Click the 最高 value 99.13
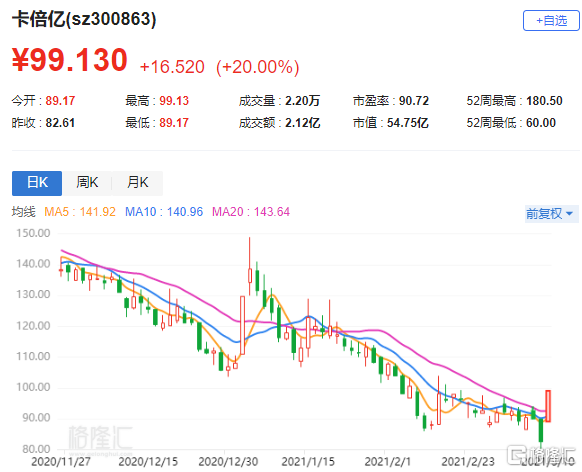Screen dimensions: 582x472 174,101
